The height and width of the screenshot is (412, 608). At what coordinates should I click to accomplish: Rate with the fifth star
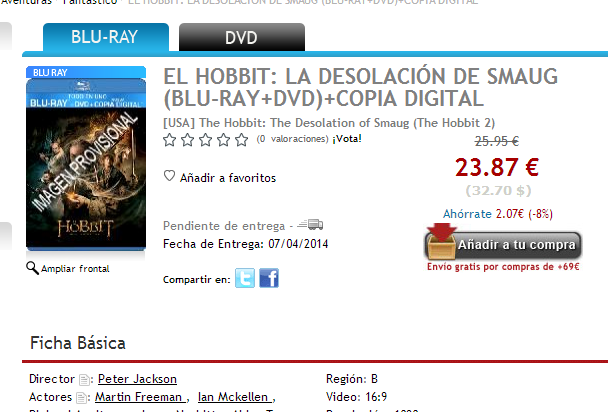click(x=242, y=140)
